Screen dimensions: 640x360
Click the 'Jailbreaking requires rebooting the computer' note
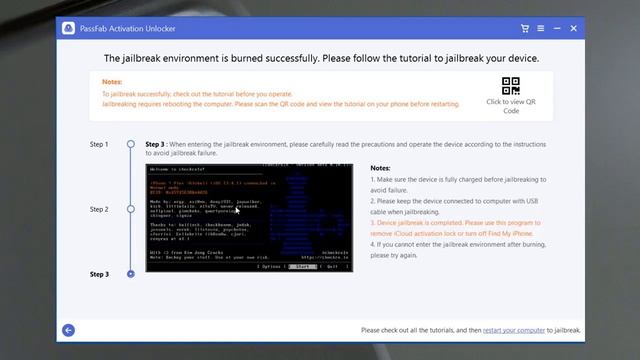point(280,104)
